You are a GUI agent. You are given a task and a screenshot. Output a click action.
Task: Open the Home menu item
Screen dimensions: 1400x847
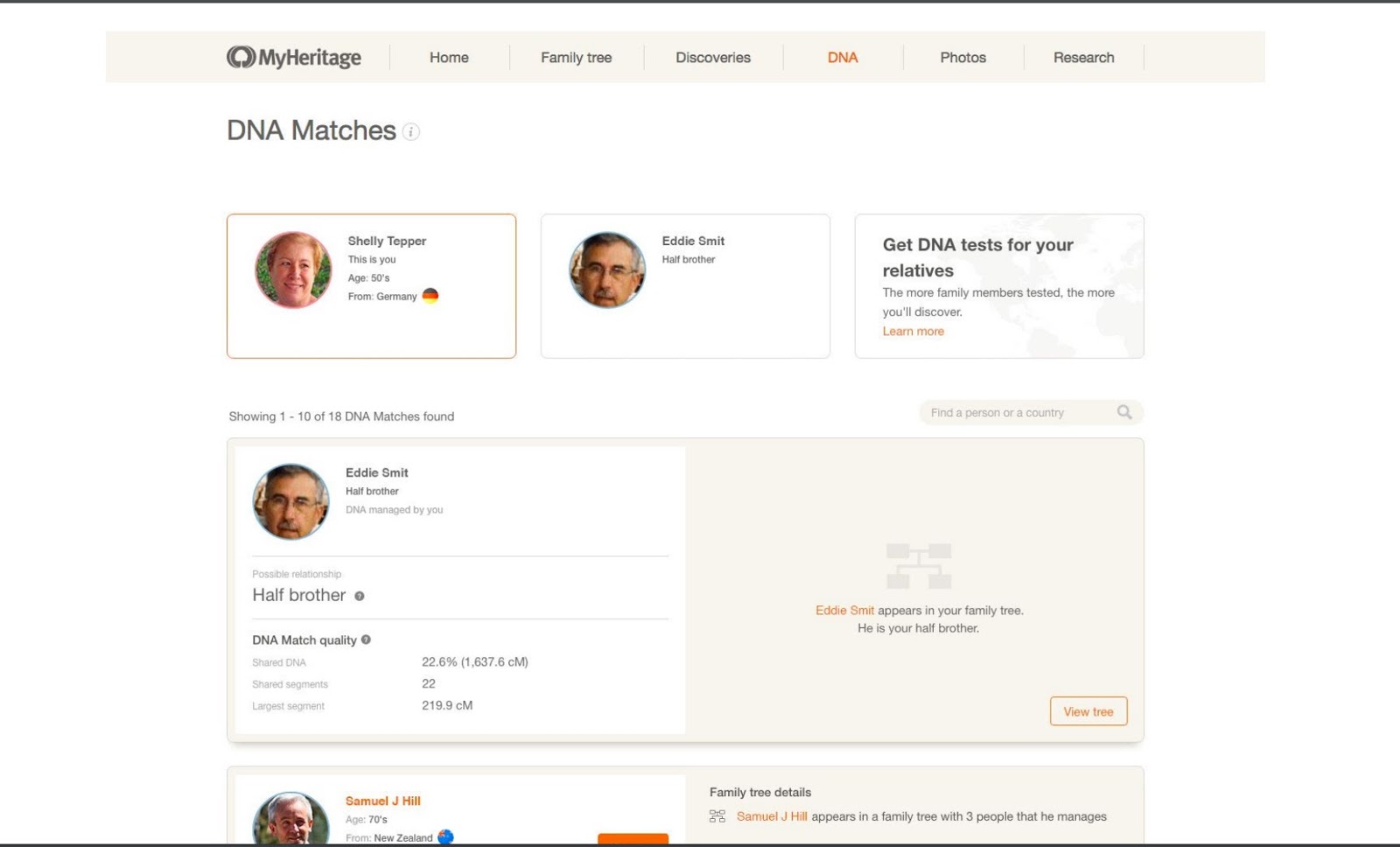click(449, 58)
